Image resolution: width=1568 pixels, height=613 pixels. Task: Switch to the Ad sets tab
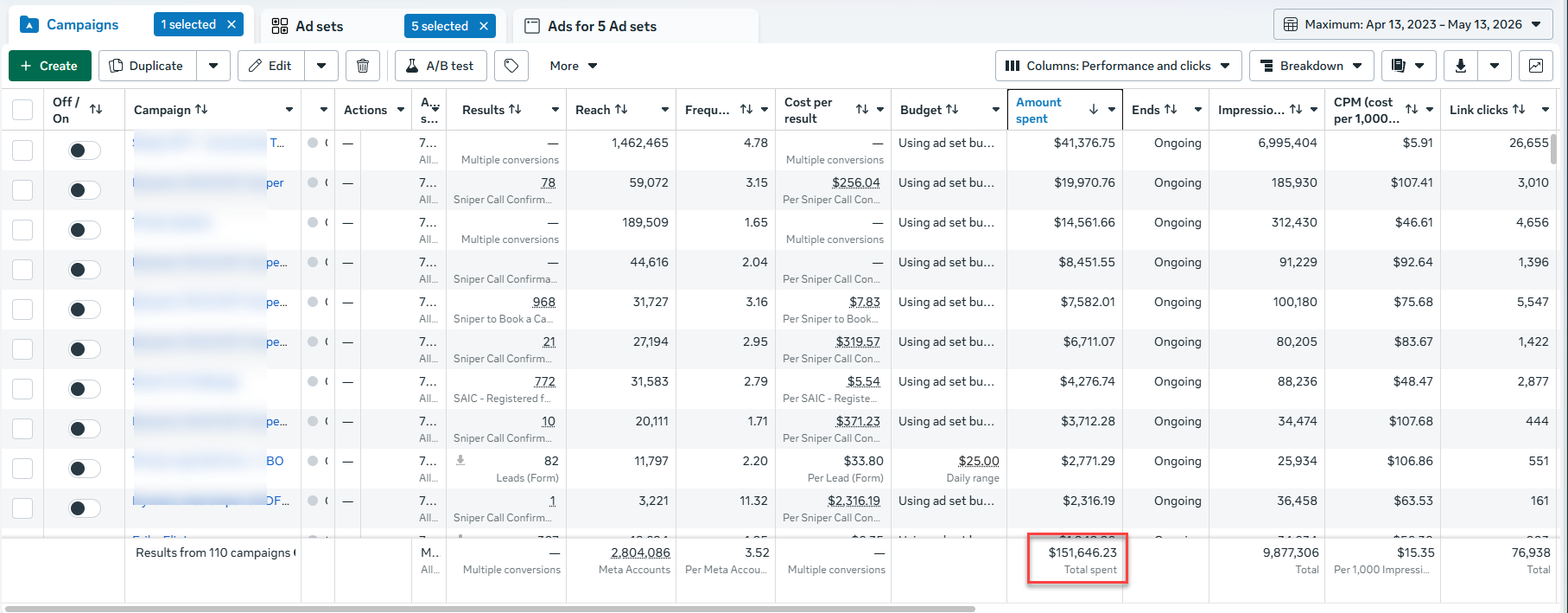coord(320,26)
